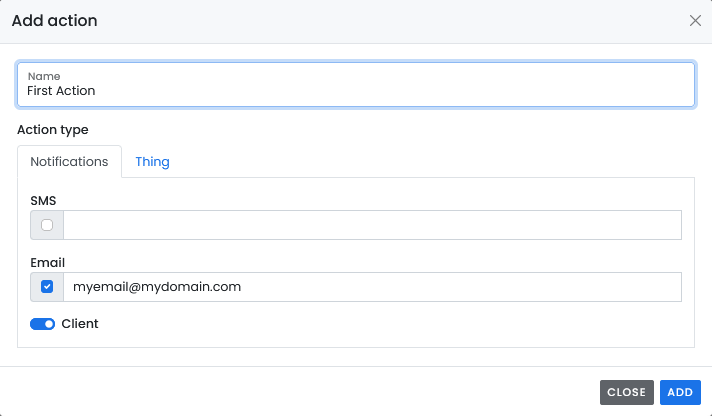Dismiss the Add action dialog with X
The height and width of the screenshot is (416, 712).
point(695,20)
